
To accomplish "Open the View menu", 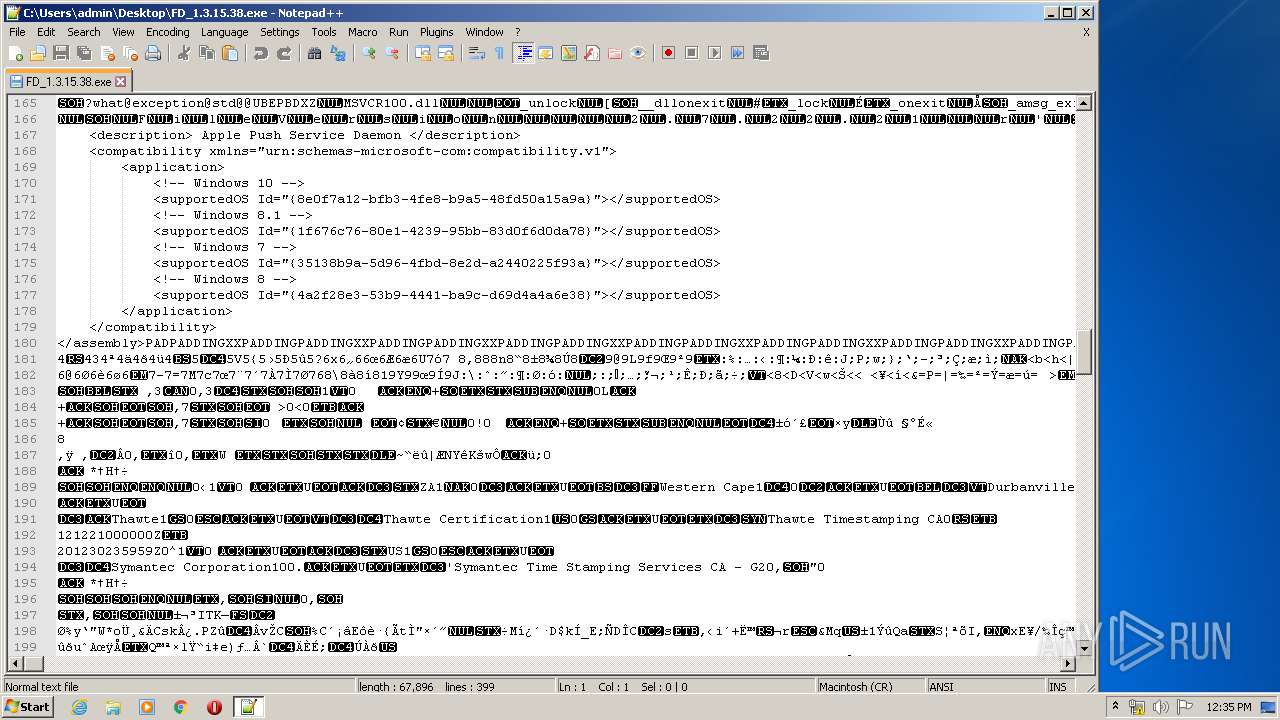I will click(123, 32).
